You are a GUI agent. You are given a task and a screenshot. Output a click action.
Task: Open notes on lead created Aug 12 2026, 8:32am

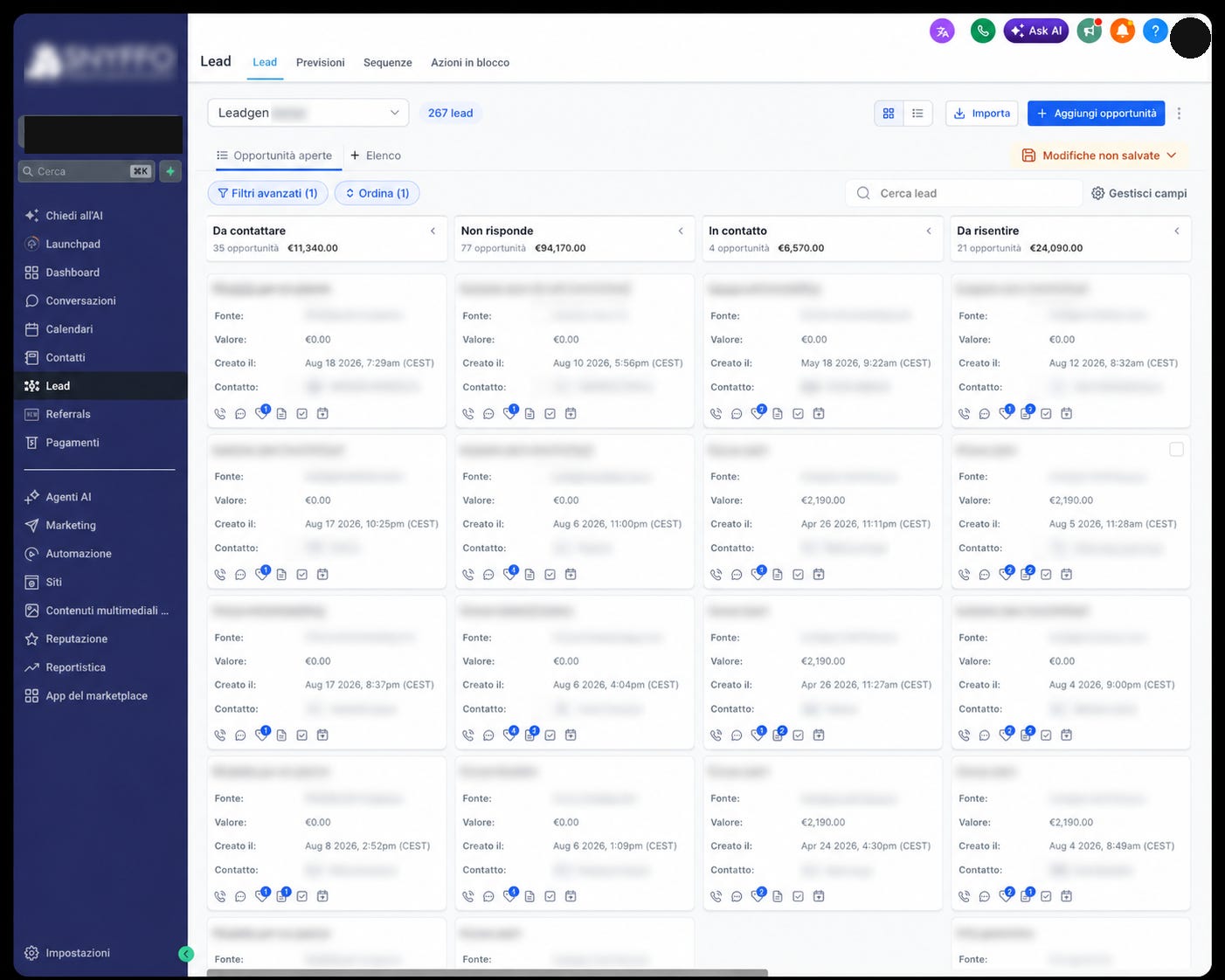pos(1026,413)
